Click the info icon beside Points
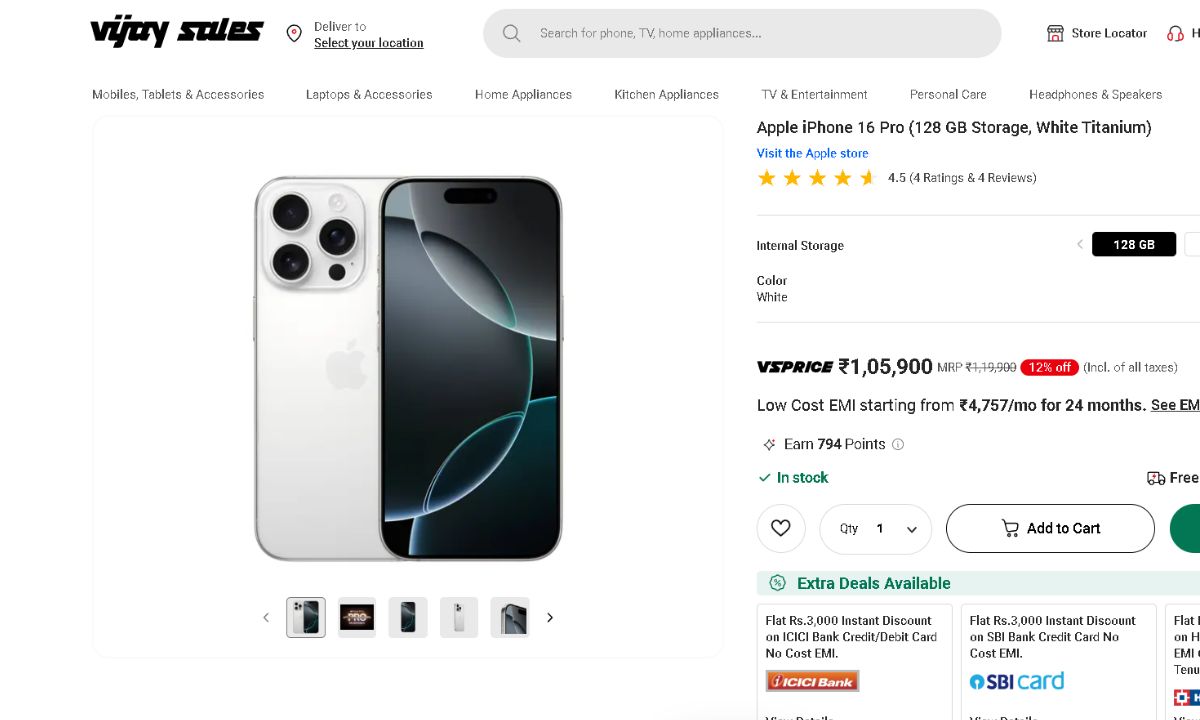 click(x=898, y=445)
